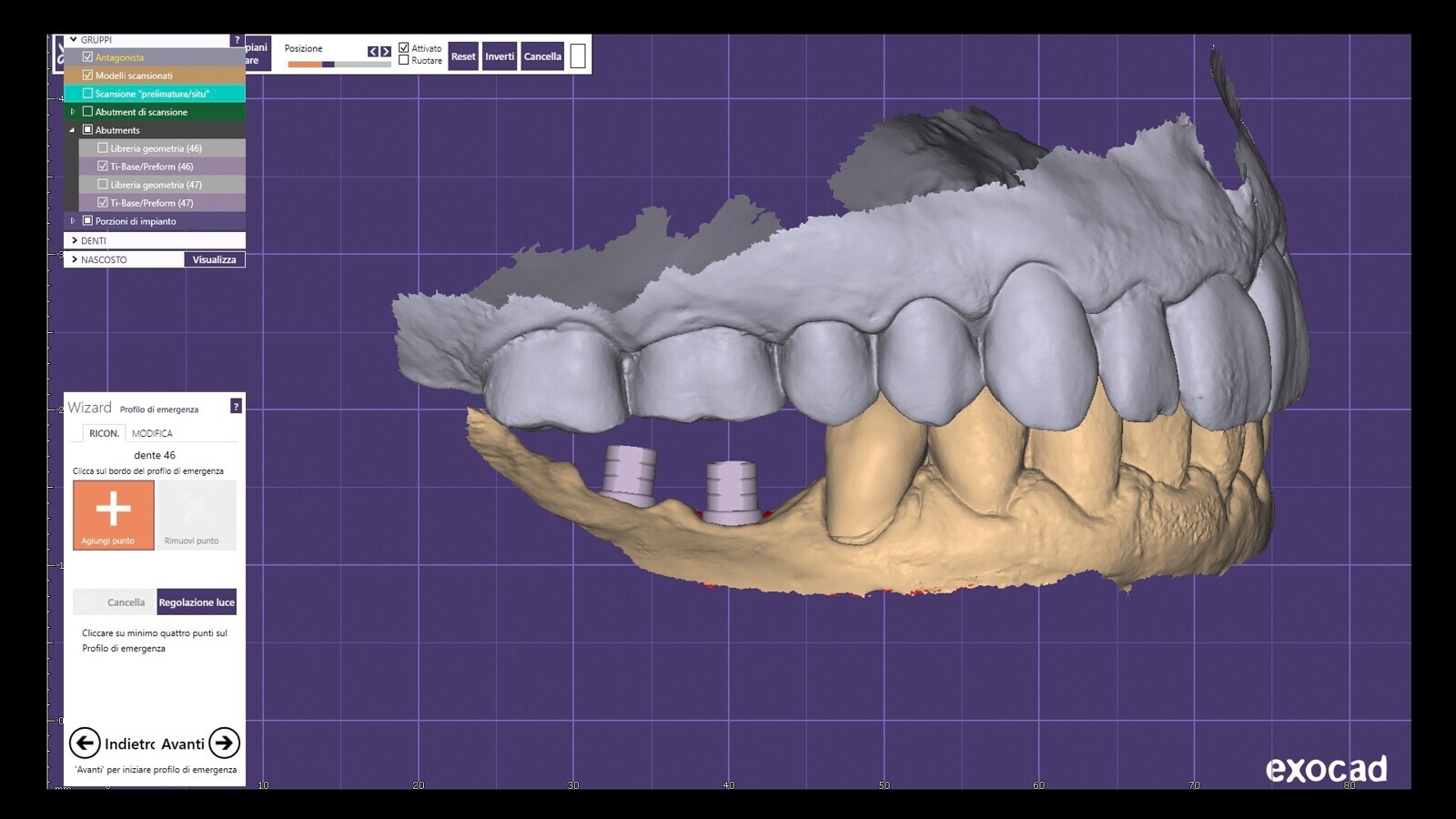Screen dimensions: 1456x819
Task: Go forward with the Avanti arrow
Action: coord(224,743)
